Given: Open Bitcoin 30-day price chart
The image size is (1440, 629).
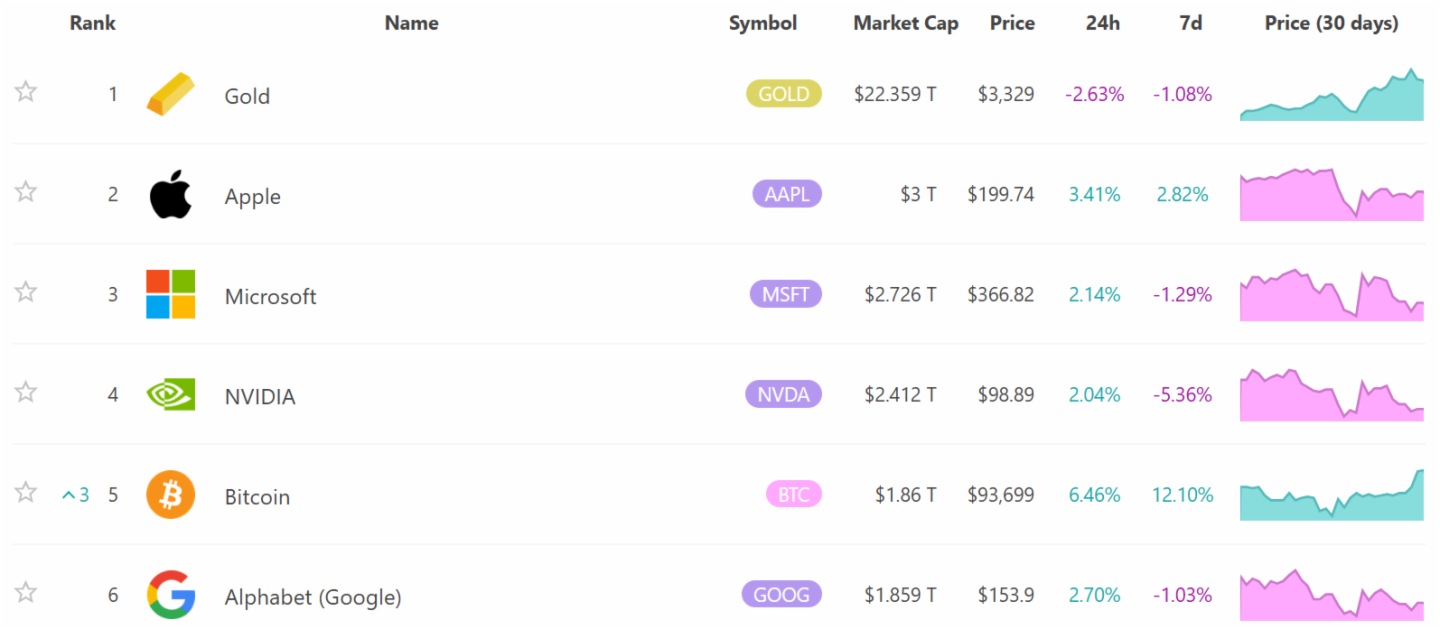Looking at the screenshot, I should [1331, 495].
